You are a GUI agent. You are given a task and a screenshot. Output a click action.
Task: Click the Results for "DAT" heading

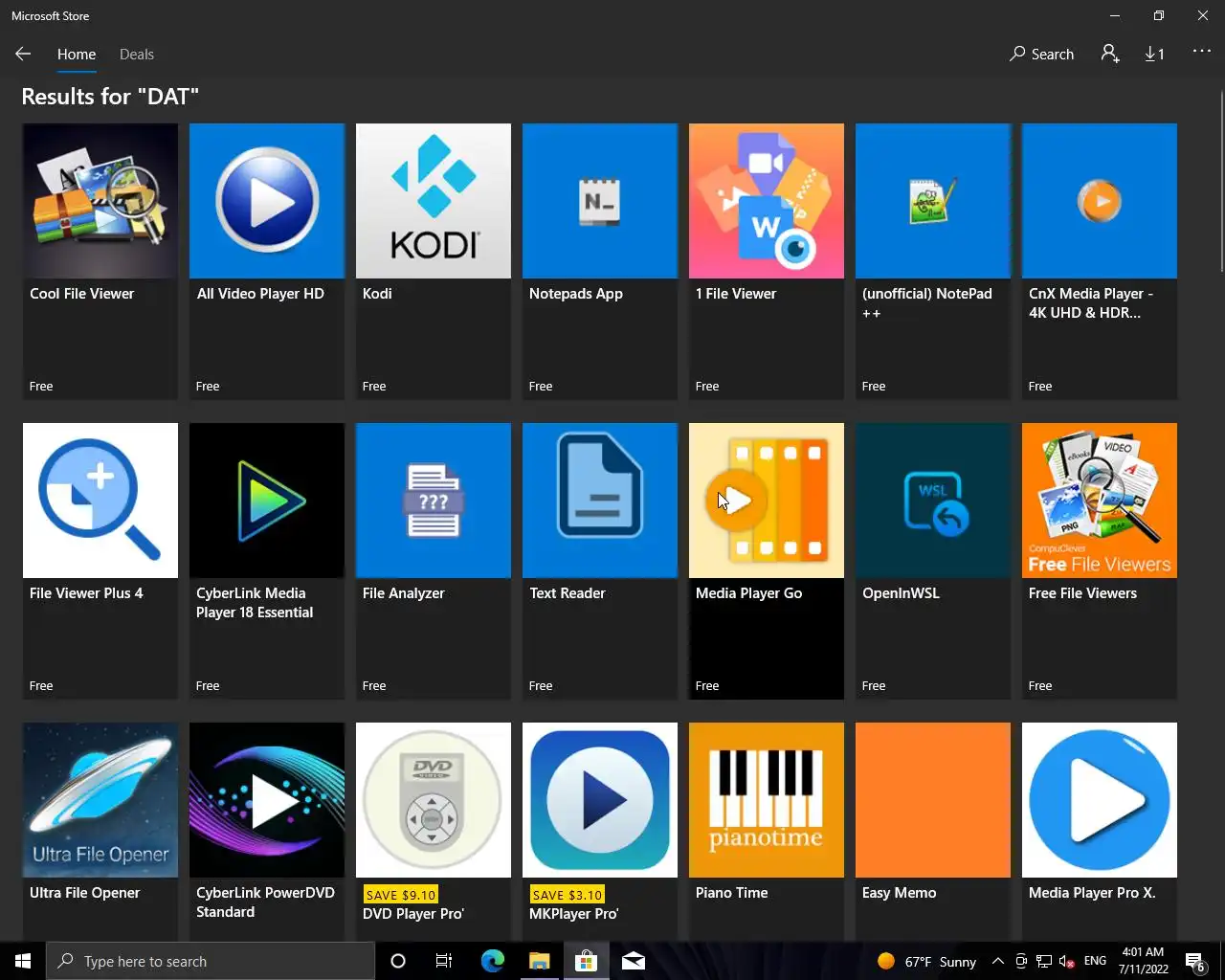pos(110,97)
